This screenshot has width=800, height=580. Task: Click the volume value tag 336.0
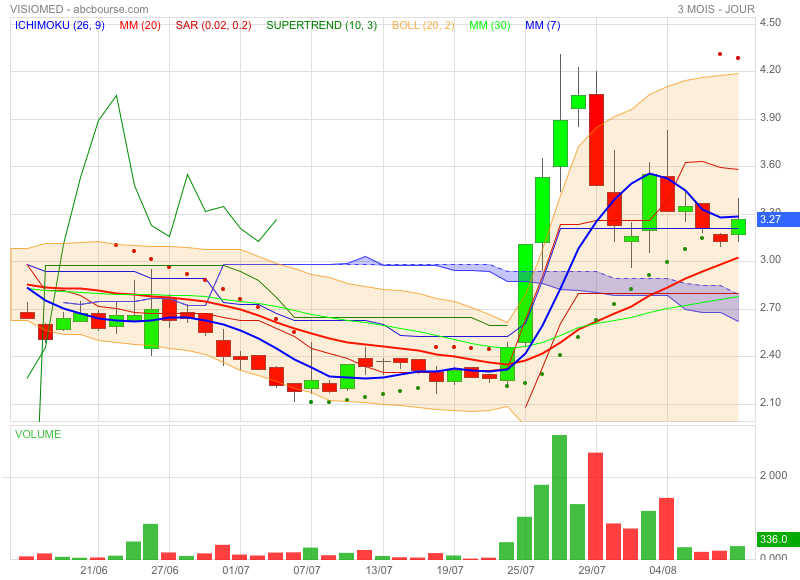point(778,539)
